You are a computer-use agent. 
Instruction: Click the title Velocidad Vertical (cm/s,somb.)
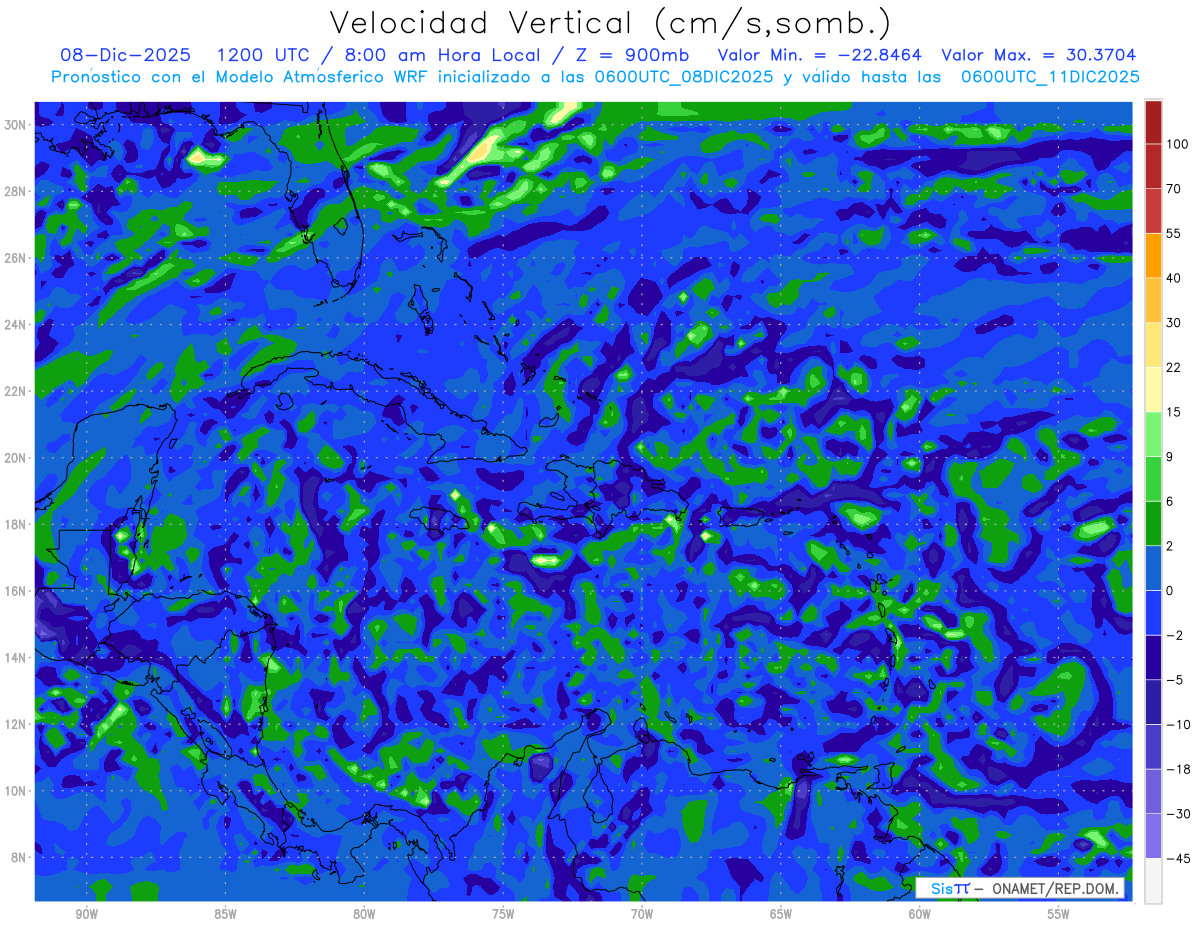(610, 22)
